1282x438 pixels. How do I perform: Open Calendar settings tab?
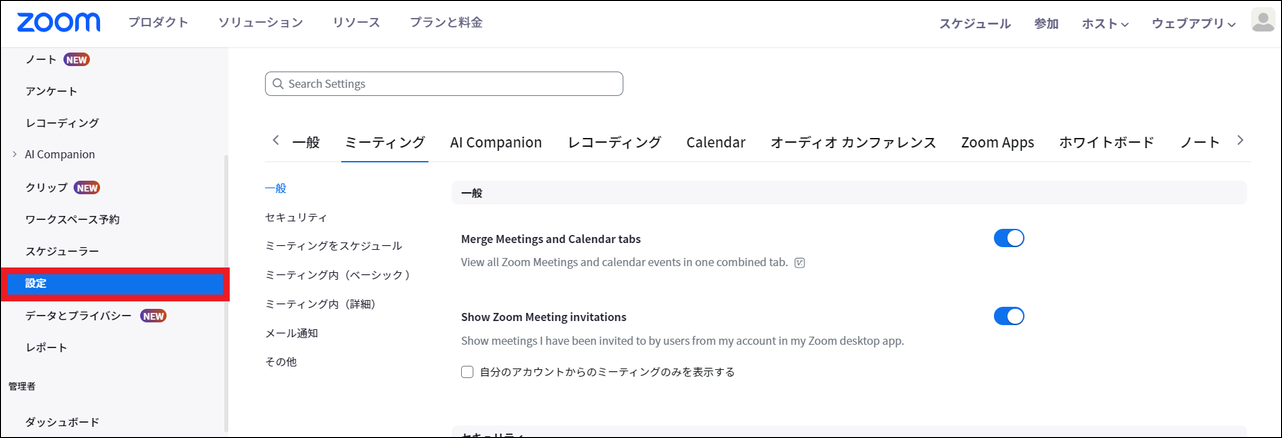point(716,142)
